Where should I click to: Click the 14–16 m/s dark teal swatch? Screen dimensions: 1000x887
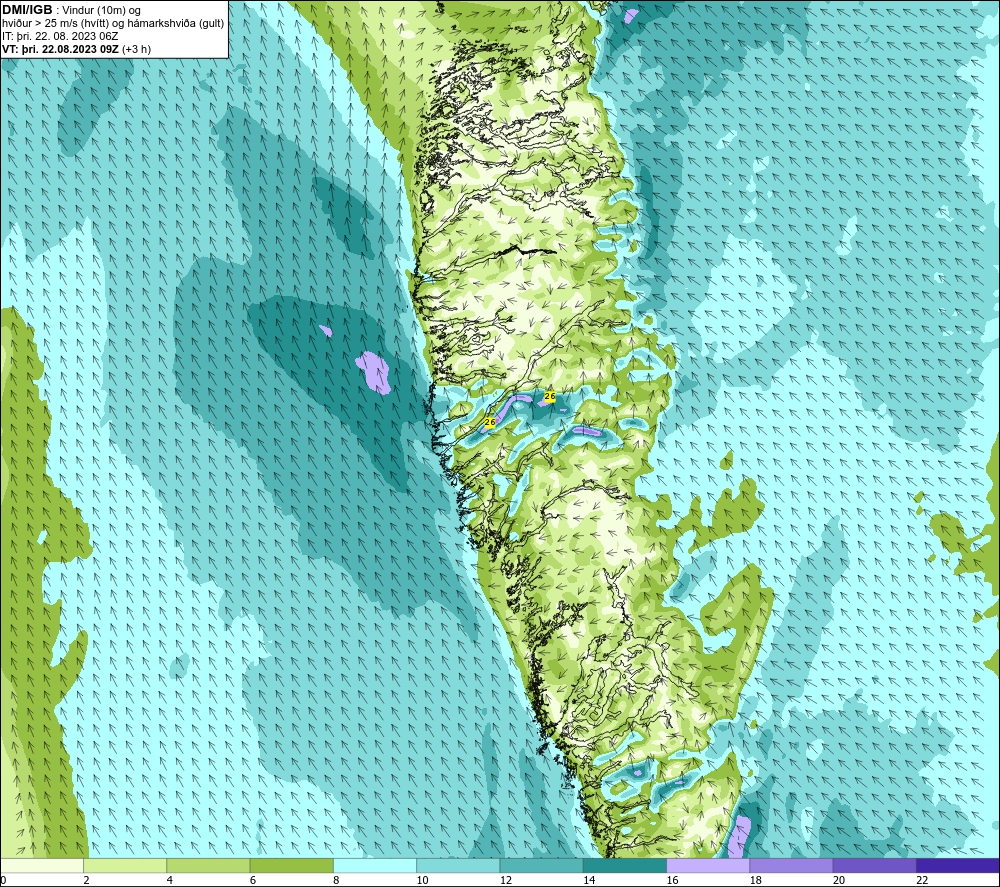click(625, 865)
